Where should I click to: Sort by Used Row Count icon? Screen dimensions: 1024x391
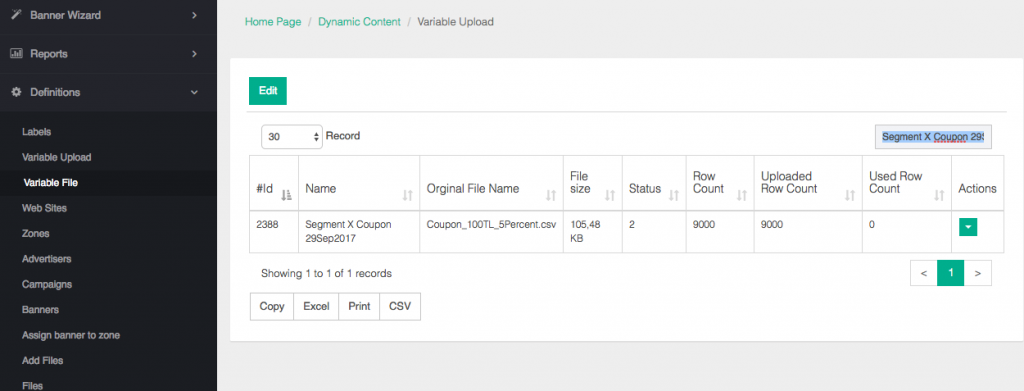coord(939,195)
